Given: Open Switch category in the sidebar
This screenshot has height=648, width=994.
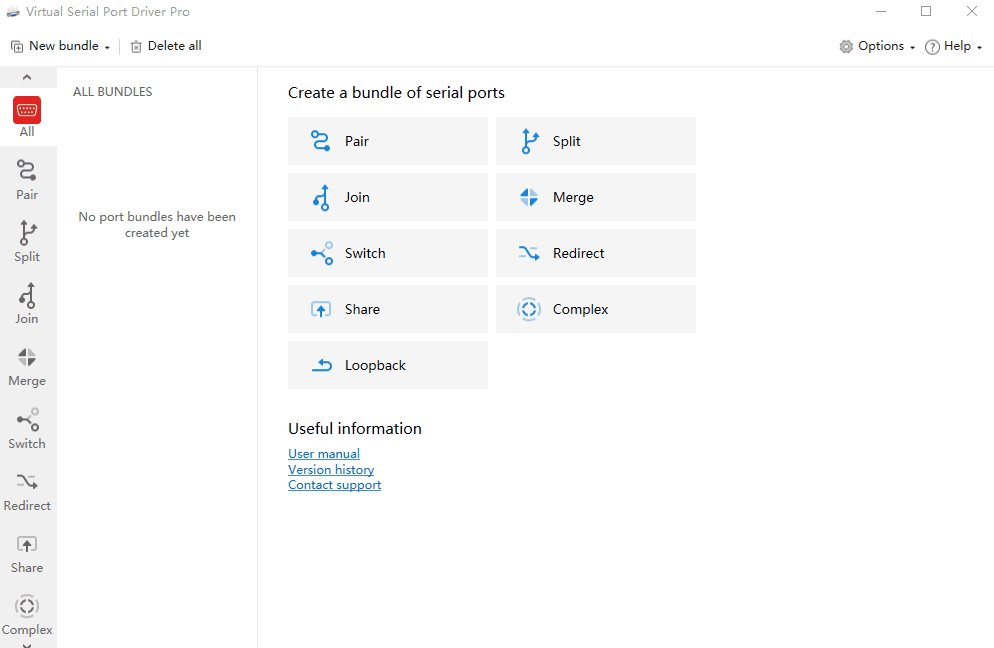Looking at the screenshot, I should tap(27, 429).
